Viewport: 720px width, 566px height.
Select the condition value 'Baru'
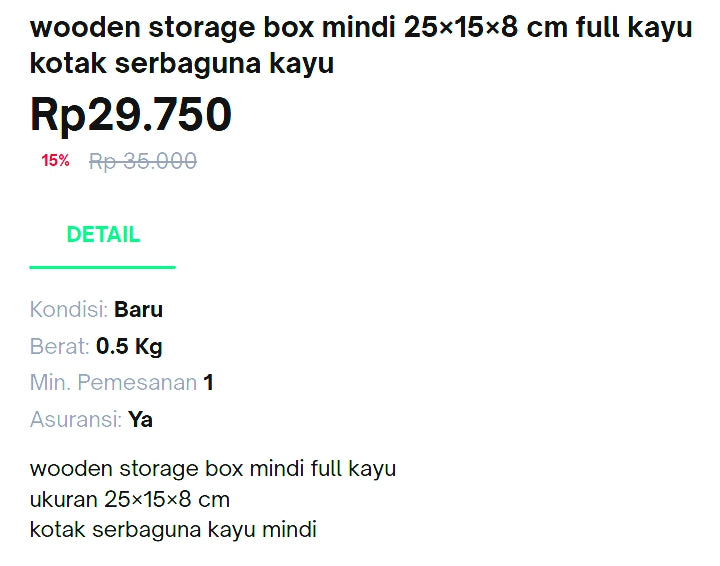(x=138, y=309)
